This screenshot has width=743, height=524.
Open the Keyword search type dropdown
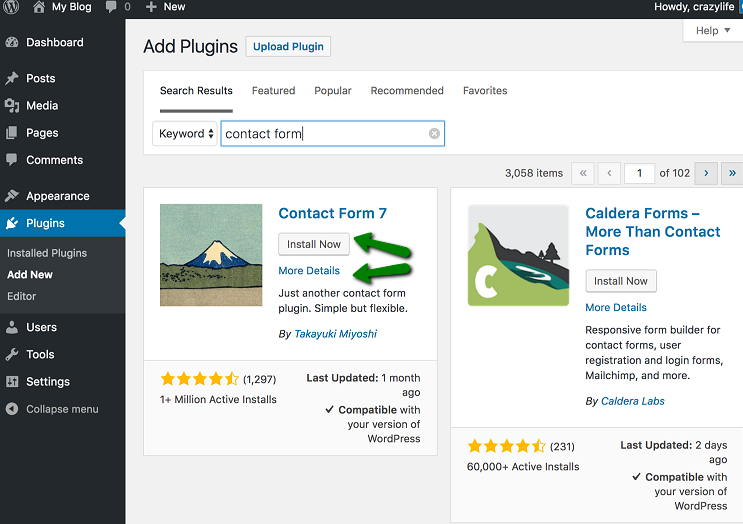click(185, 134)
